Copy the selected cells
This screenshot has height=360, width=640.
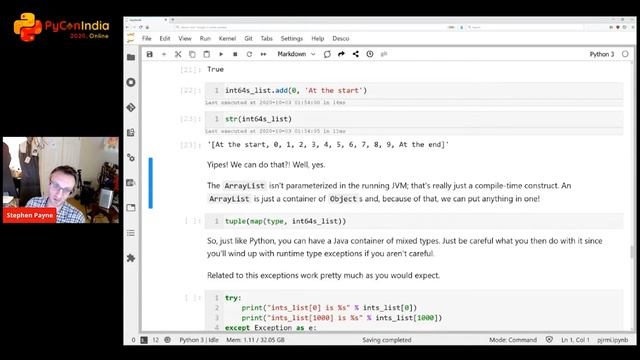click(192, 54)
